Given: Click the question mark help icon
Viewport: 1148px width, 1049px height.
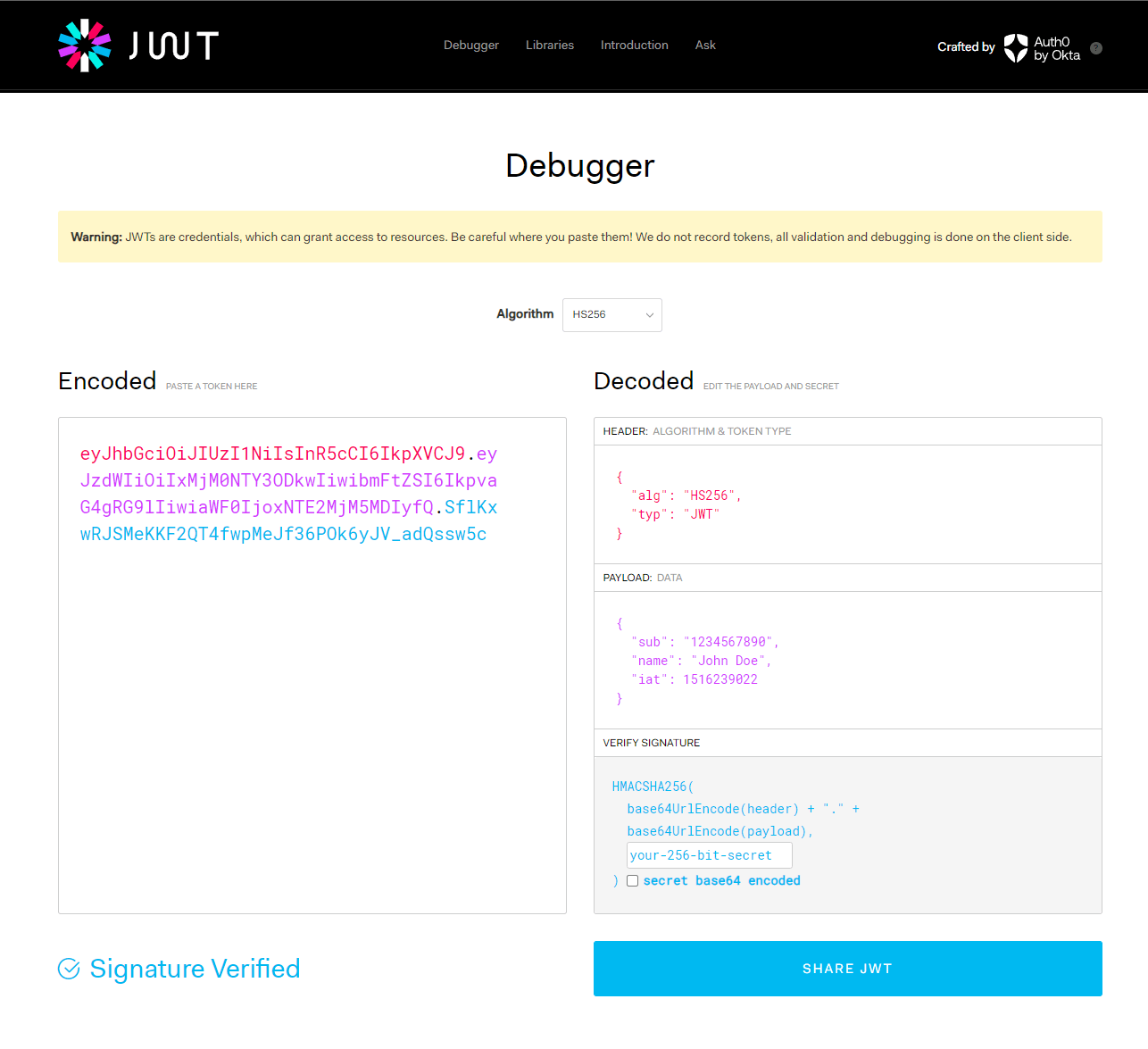Looking at the screenshot, I should pyautogui.click(x=1096, y=48).
